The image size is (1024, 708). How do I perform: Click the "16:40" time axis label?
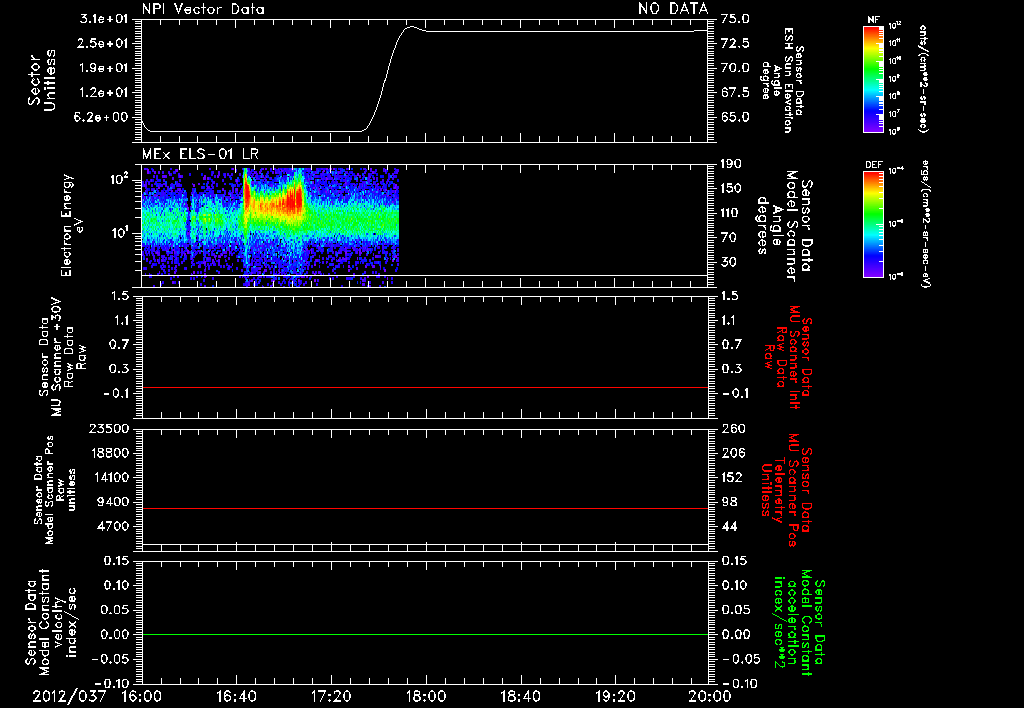[236, 696]
